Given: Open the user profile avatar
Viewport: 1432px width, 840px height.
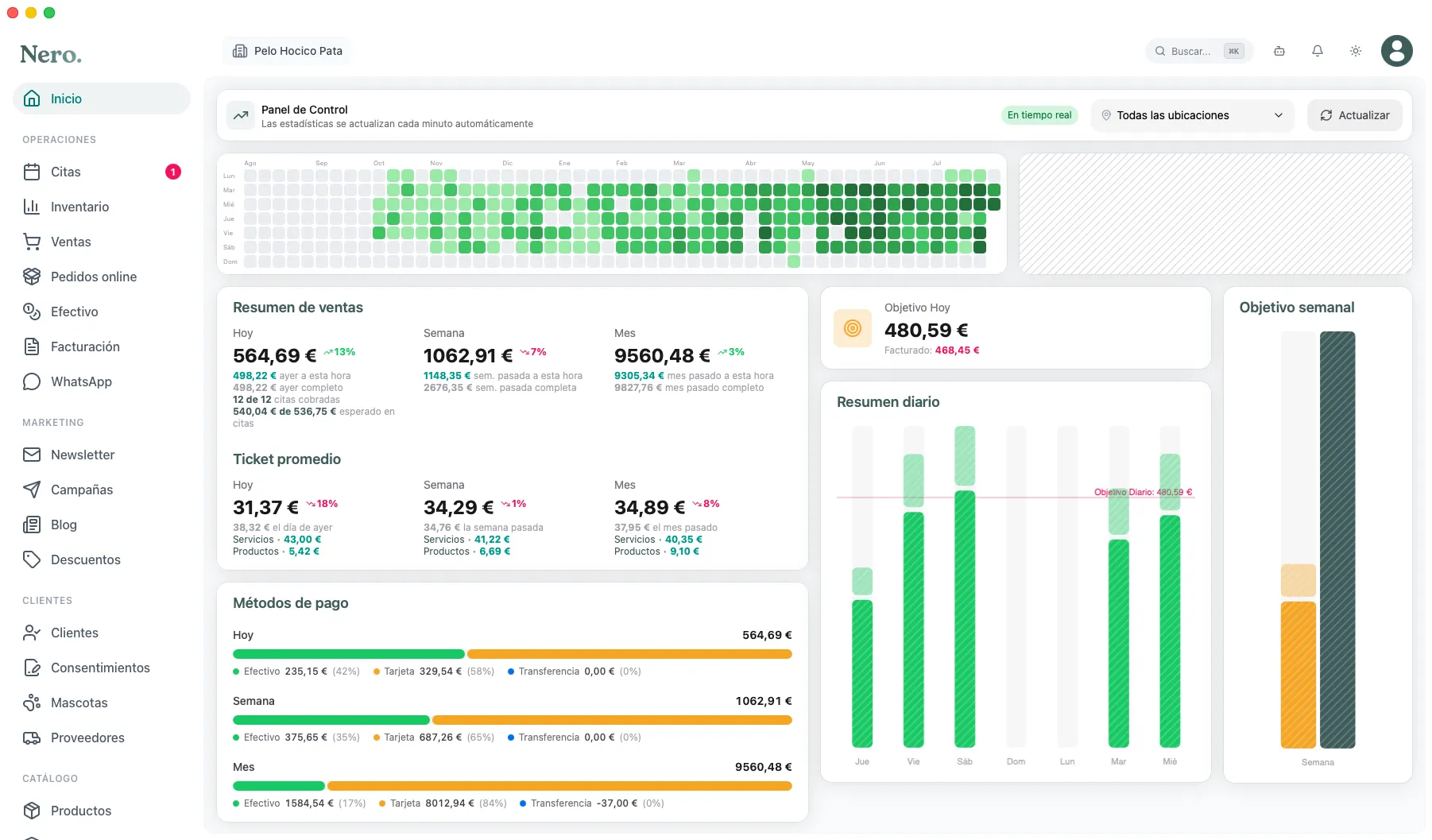Looking at the screenshot, I should coord(1397,51).
